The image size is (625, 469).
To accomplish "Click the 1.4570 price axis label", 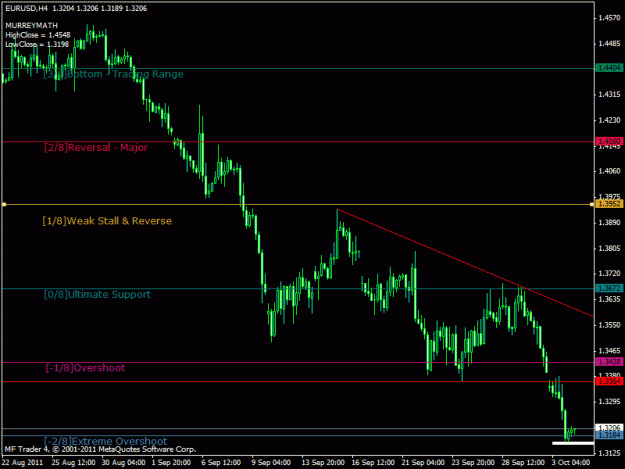I will pyautogui.click(x=610, y=18).
